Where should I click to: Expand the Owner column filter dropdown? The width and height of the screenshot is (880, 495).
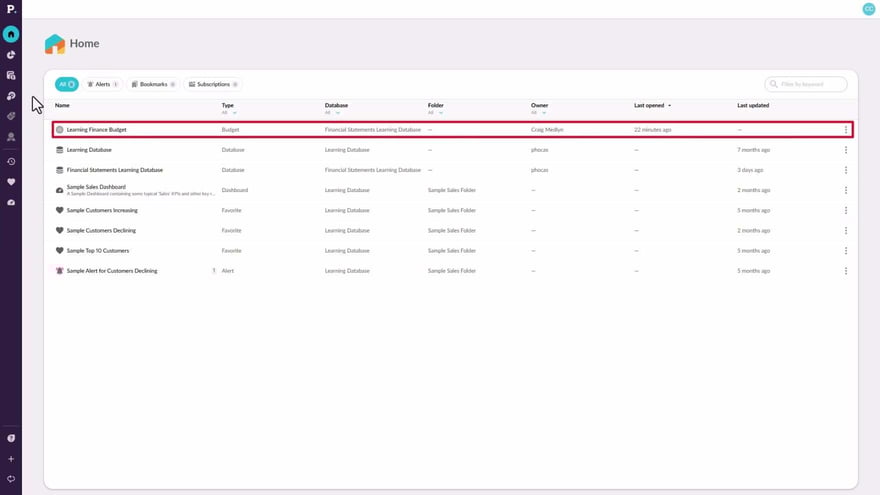coord(537,113)
